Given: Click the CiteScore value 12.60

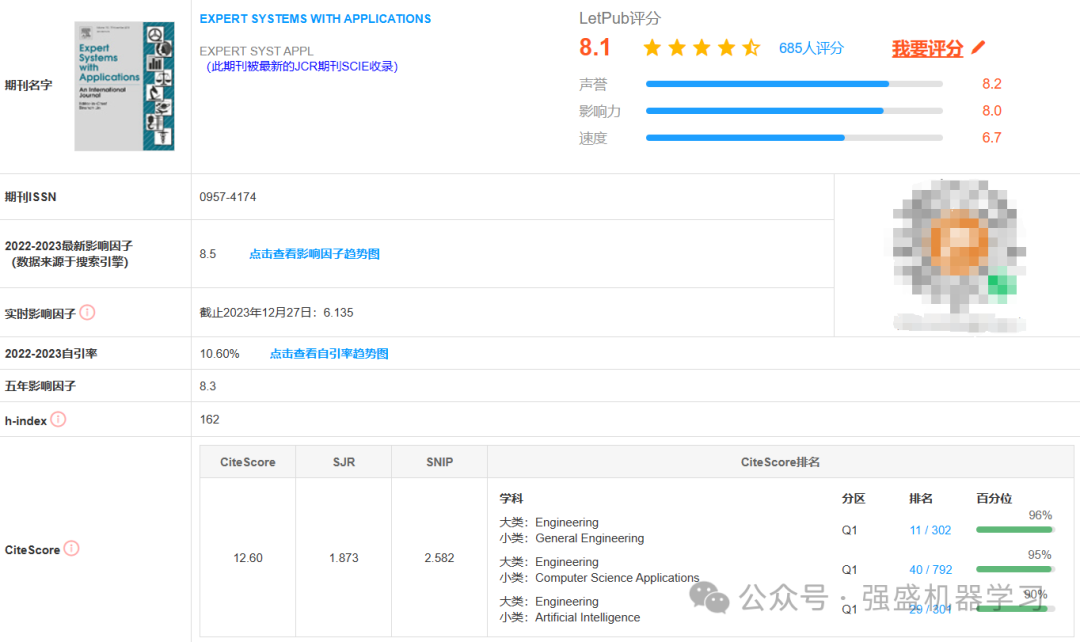Looking at the screenshot, I should [248, 558].
